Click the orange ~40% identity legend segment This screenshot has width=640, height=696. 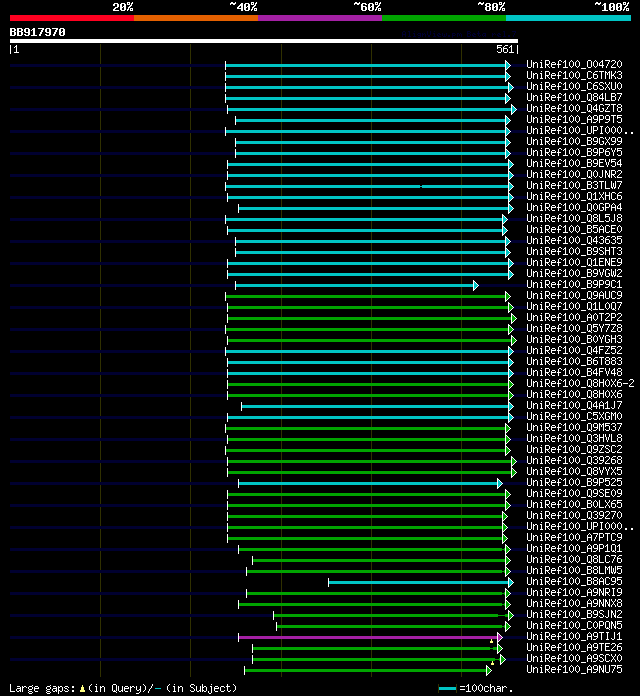[x=196, y=18]
